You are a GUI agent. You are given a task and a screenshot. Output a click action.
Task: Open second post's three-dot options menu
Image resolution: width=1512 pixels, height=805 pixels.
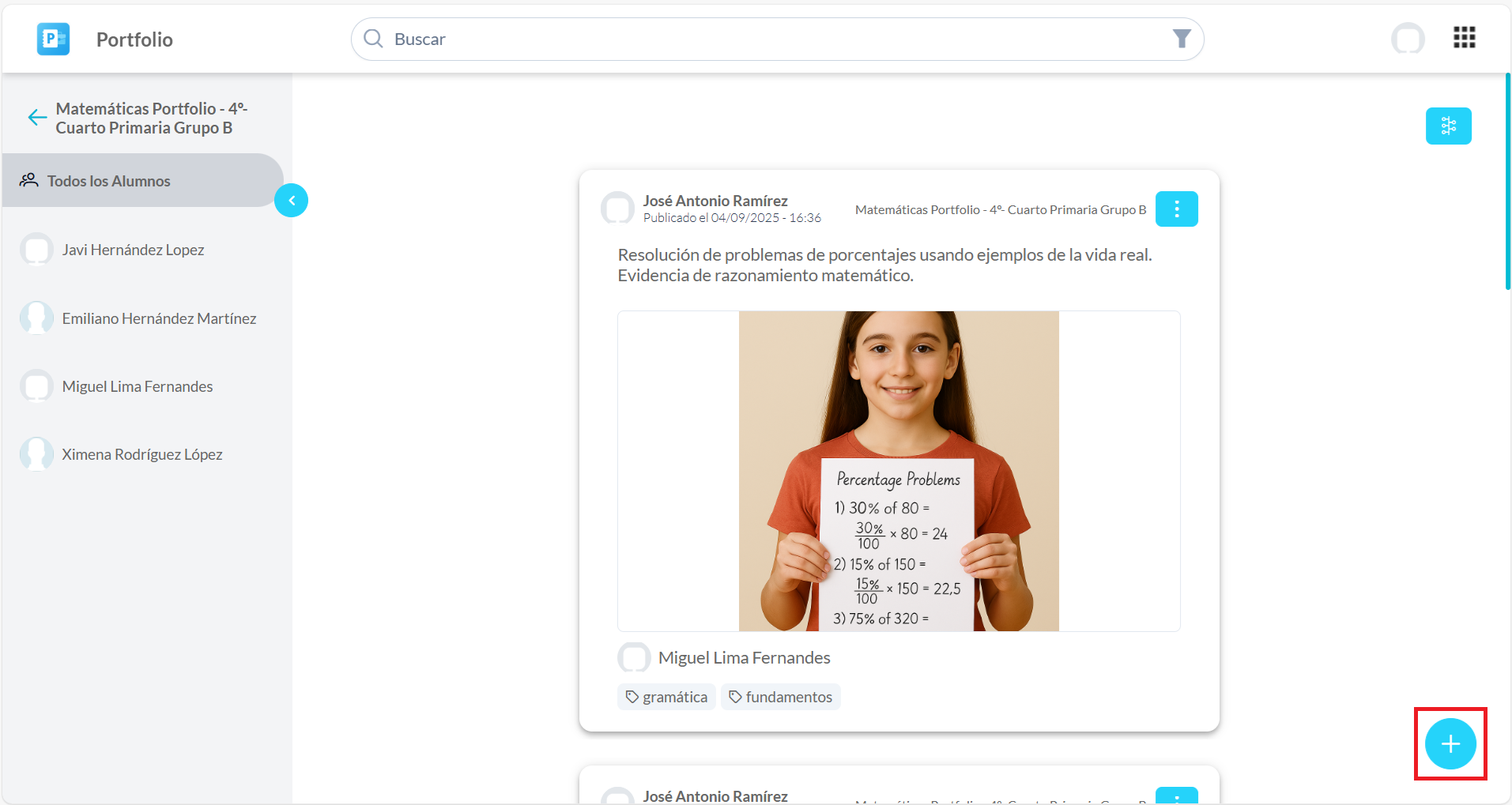[1176, 796]
